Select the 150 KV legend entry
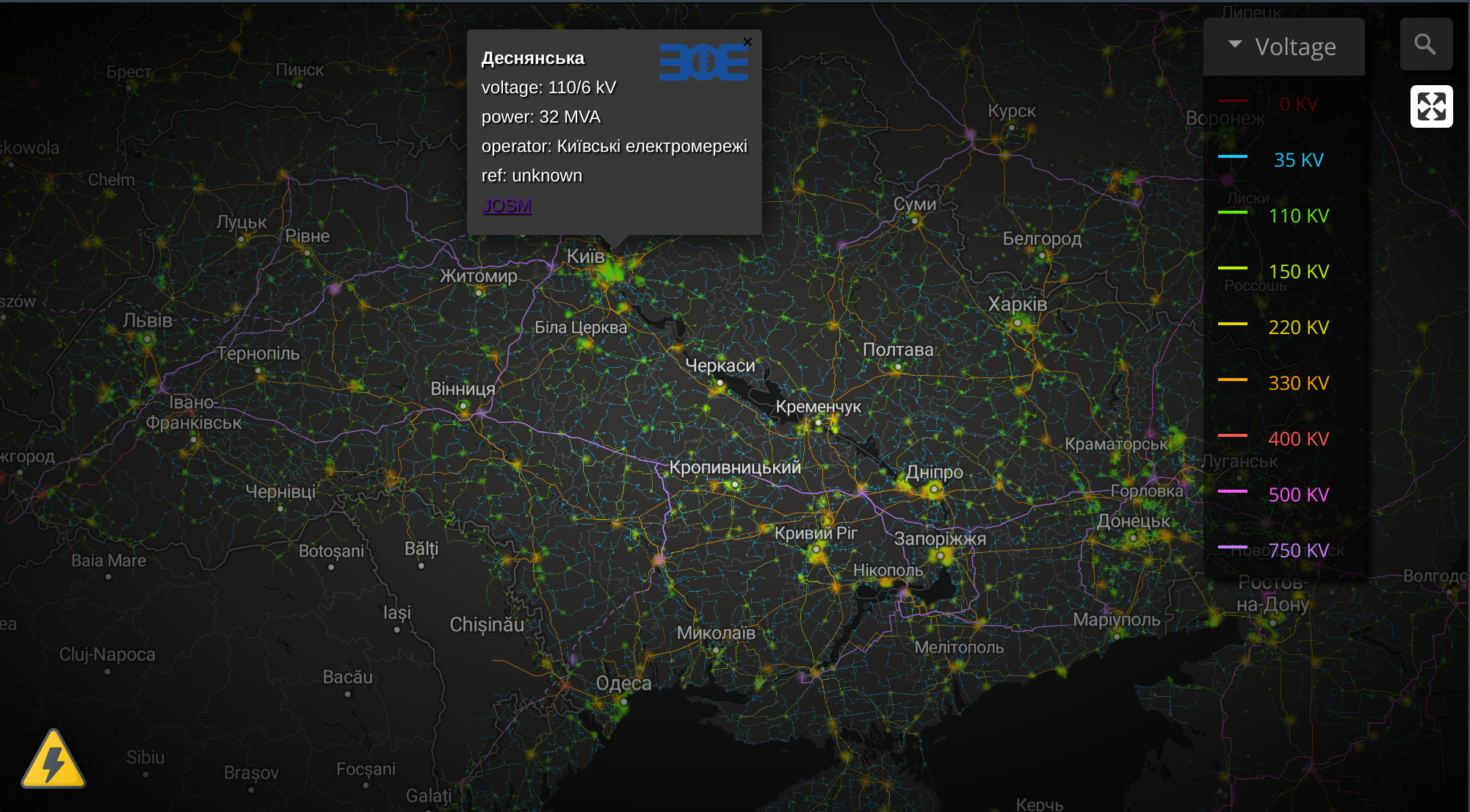Viewport: 1470px width, 812px height. tap(1297, 272)
